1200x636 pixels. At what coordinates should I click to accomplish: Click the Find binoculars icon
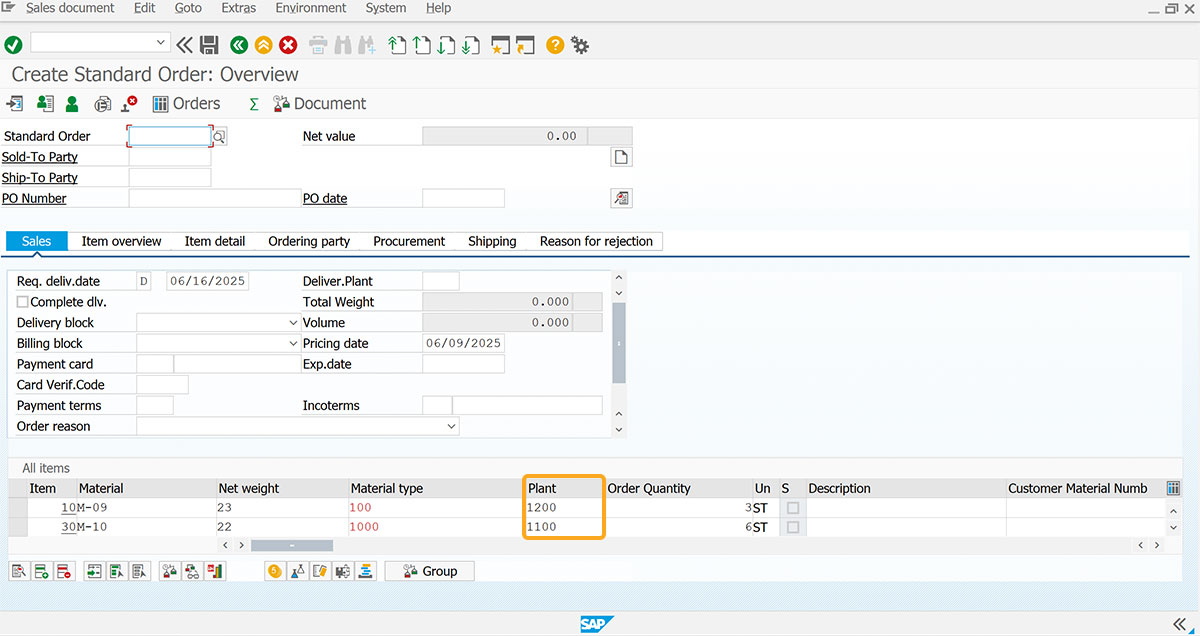click(x=342, y=44)
